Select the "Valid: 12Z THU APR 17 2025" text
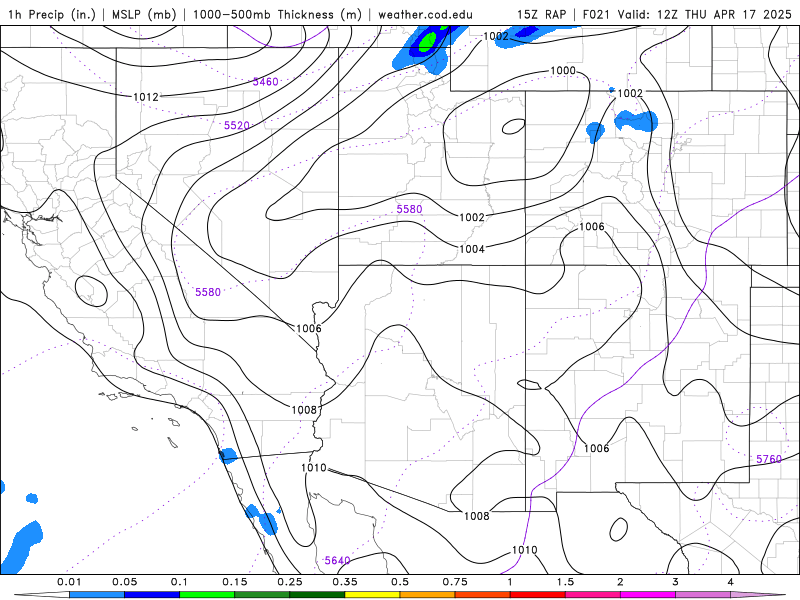 pos(704,14)
